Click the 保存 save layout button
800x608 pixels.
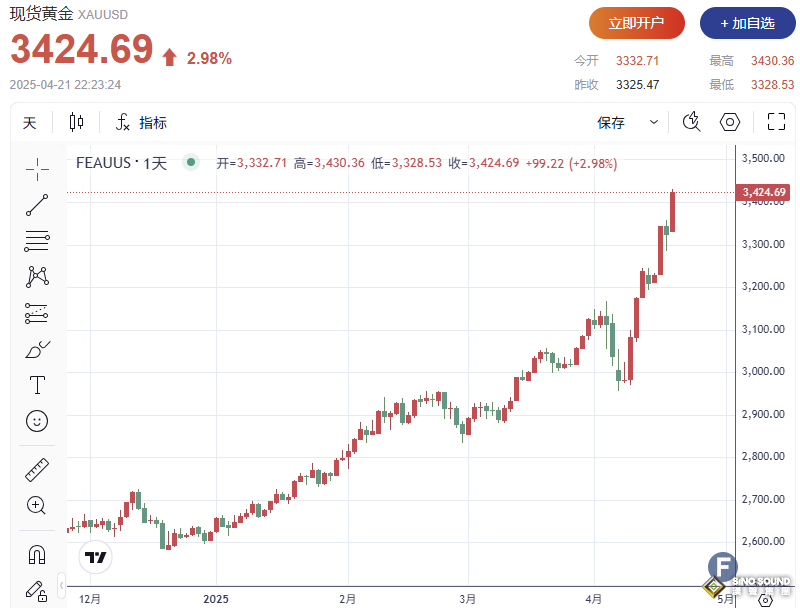tap(611, 123)
